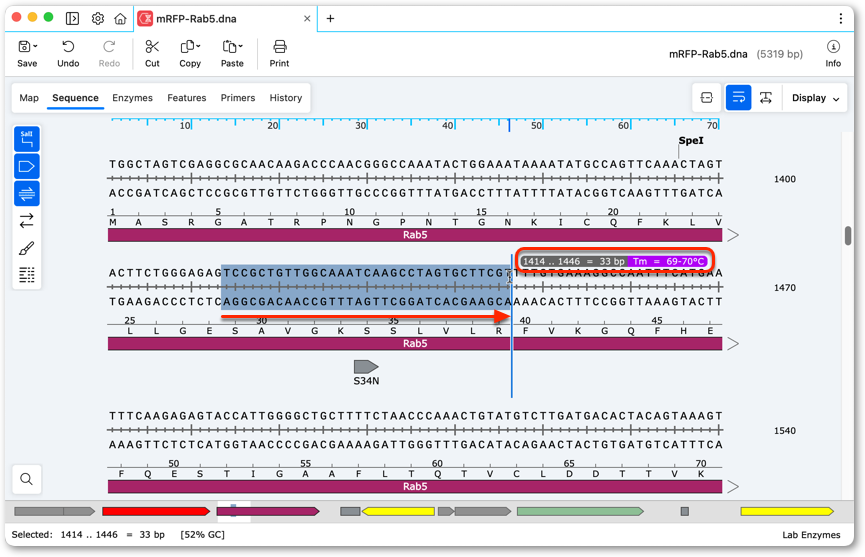
Task: Switch to the Enzymes tab
Action: [x=132, y=98]
